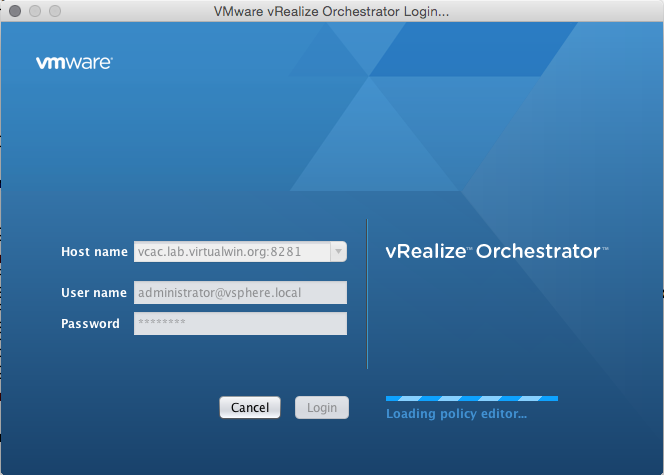Click the greyed-out Login button
664x475 pixels.
322,407
